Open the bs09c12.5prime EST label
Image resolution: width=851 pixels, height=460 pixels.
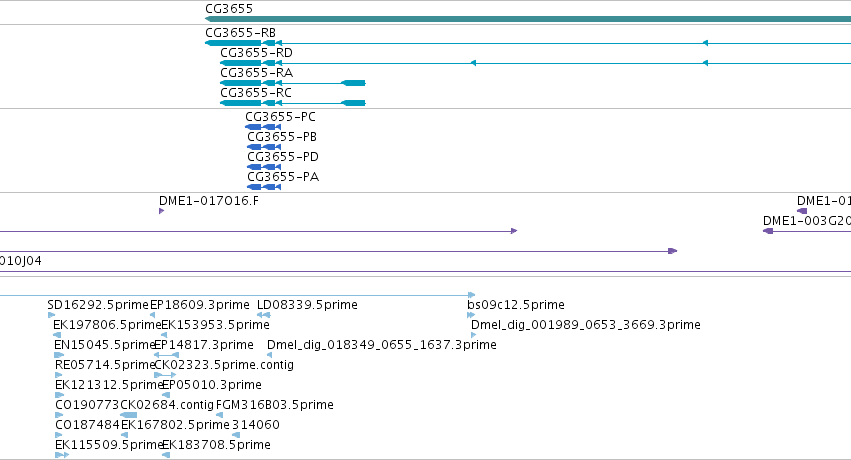pyautogui.click(x=516, y=305)
